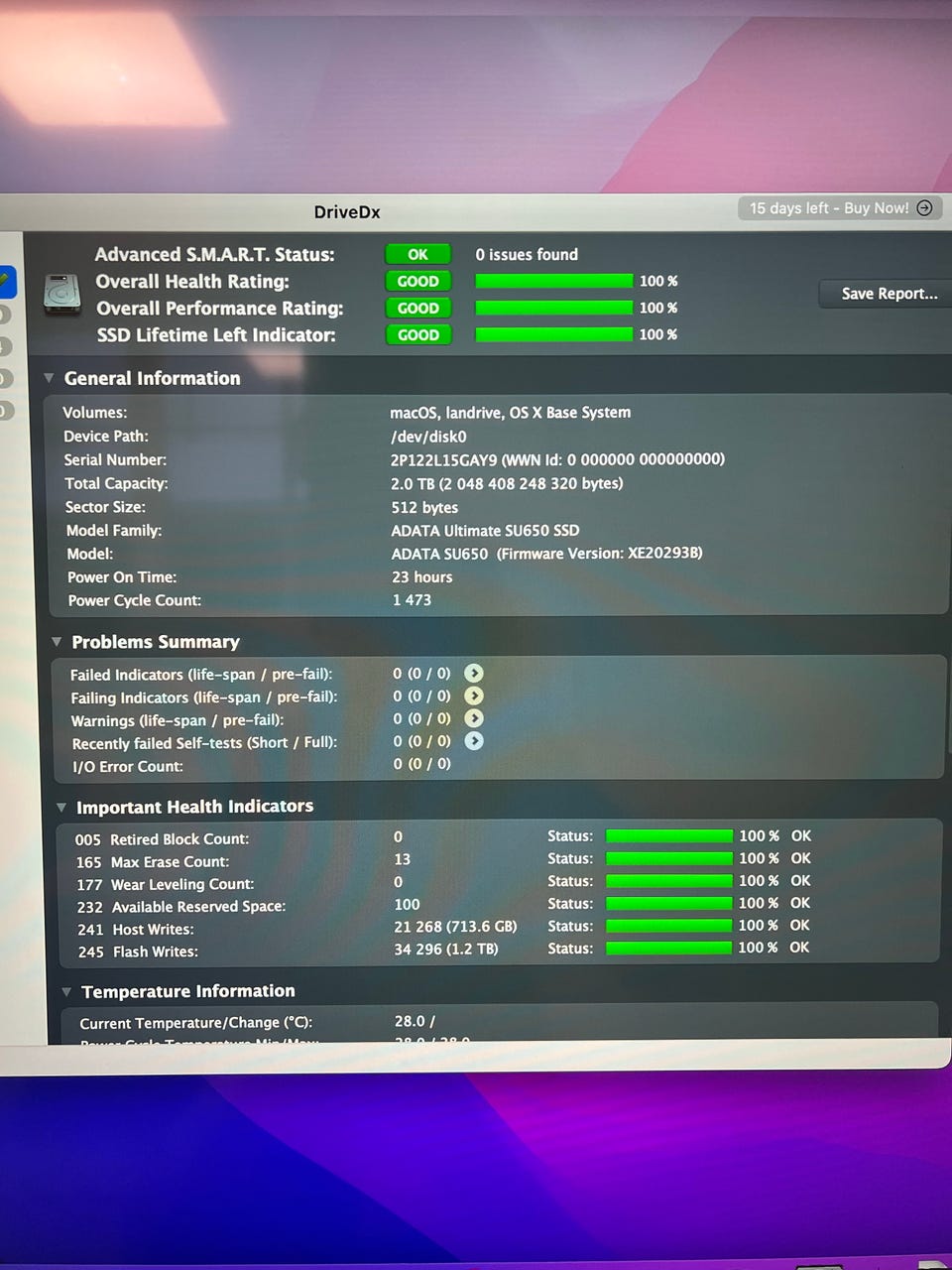Click the 232 Available Reserved Space label
Screen dimensions: 952x1270
180,907
